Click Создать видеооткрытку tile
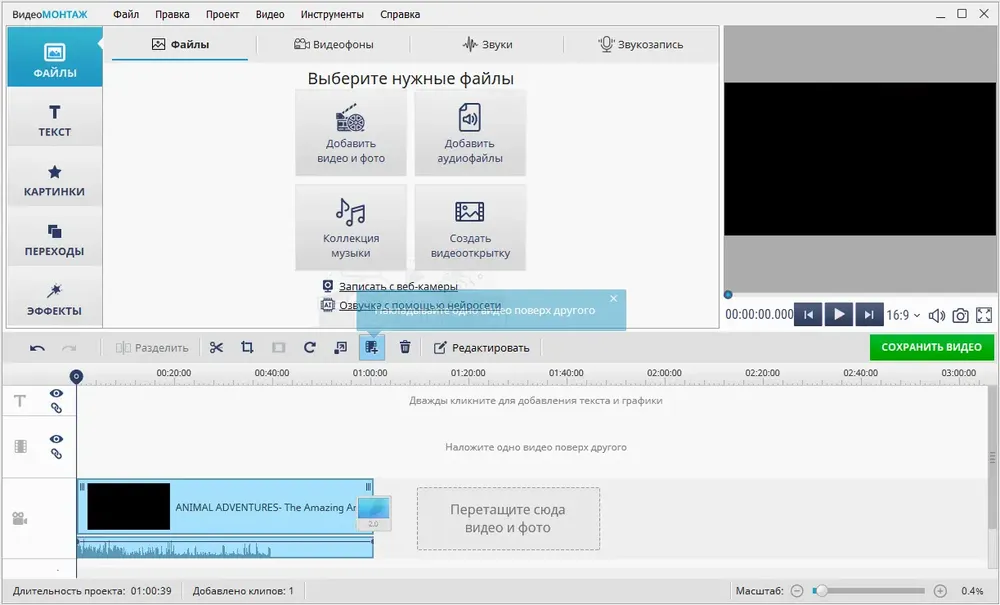Screen dimensions: 1000x605 (470, 228)
